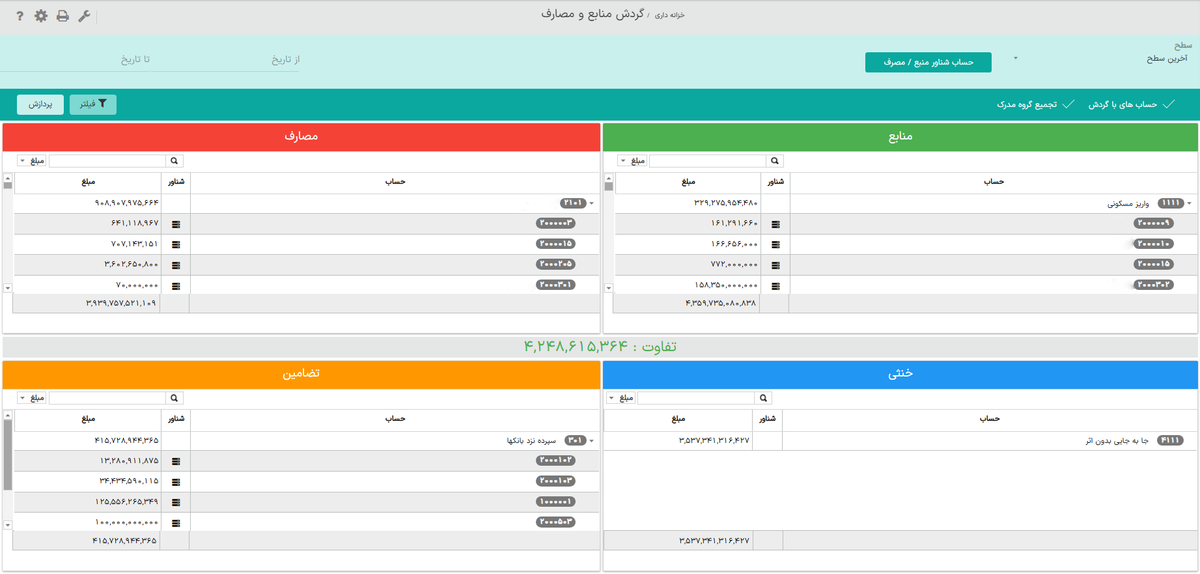The image size is (1200, 574).
Task: Collapse account 1111 واریز مسکونی row
Action: click(1189, 204)
